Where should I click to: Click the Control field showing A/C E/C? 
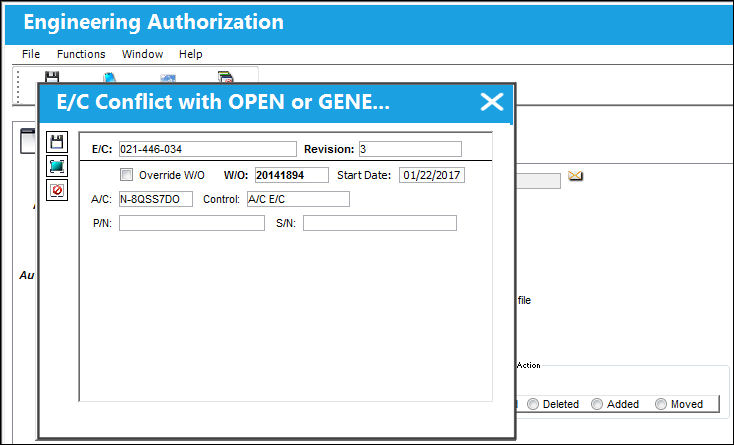tap(298, 199)
